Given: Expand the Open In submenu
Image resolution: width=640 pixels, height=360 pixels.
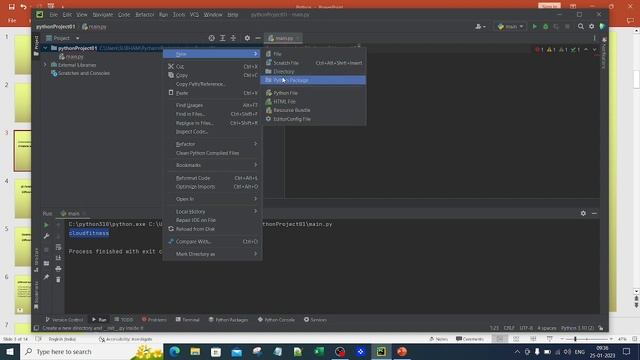Looking at the screenshot, I should point(212,199).
